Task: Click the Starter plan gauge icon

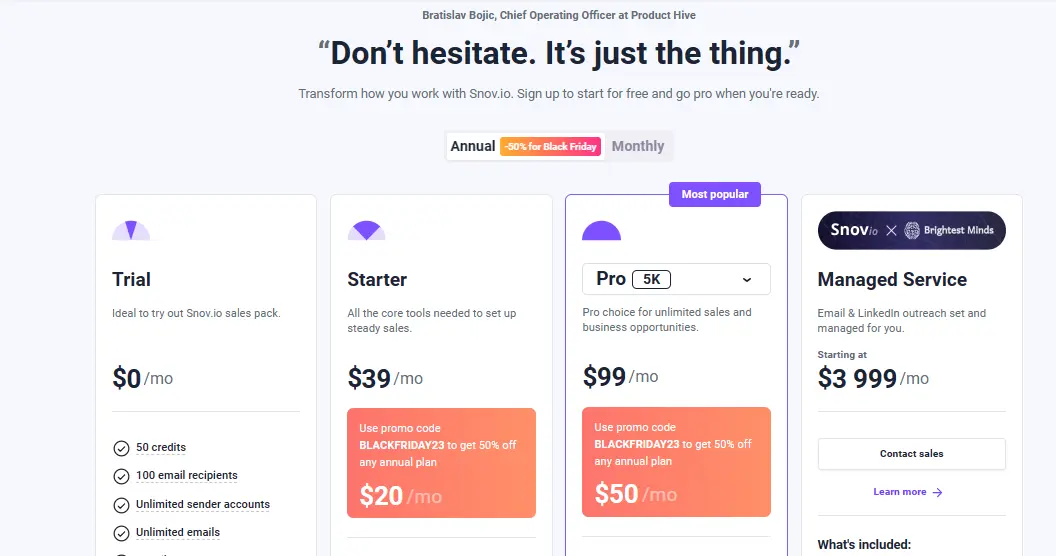Action: click(366, 231)
